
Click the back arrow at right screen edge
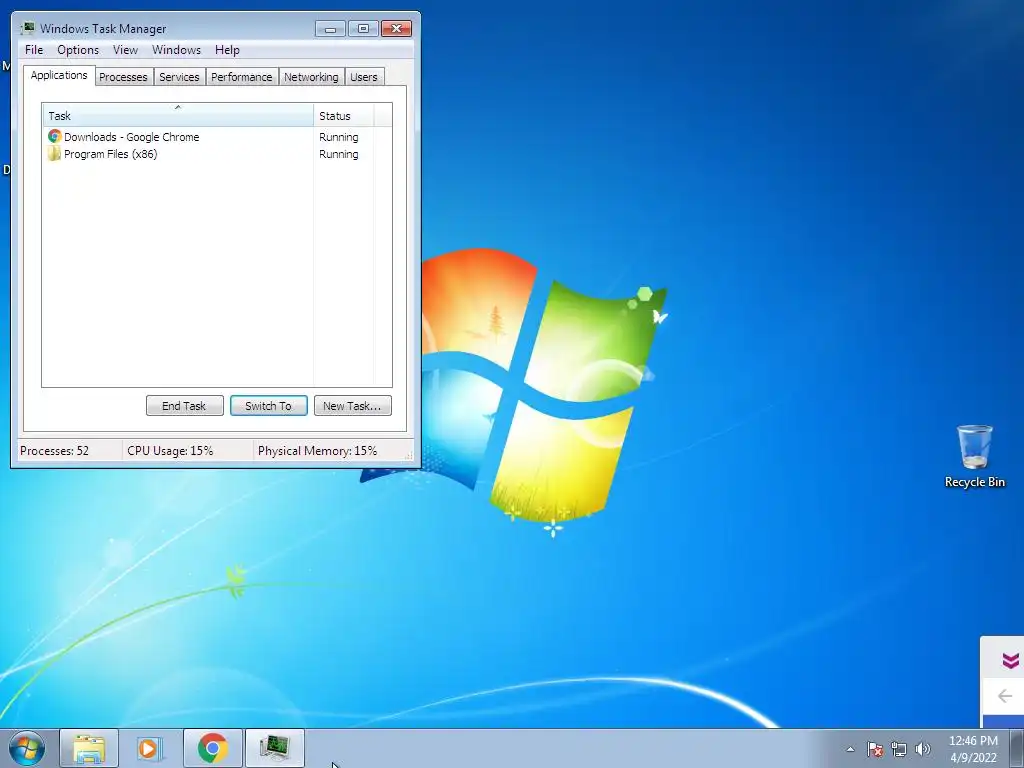coord(1006,696)
